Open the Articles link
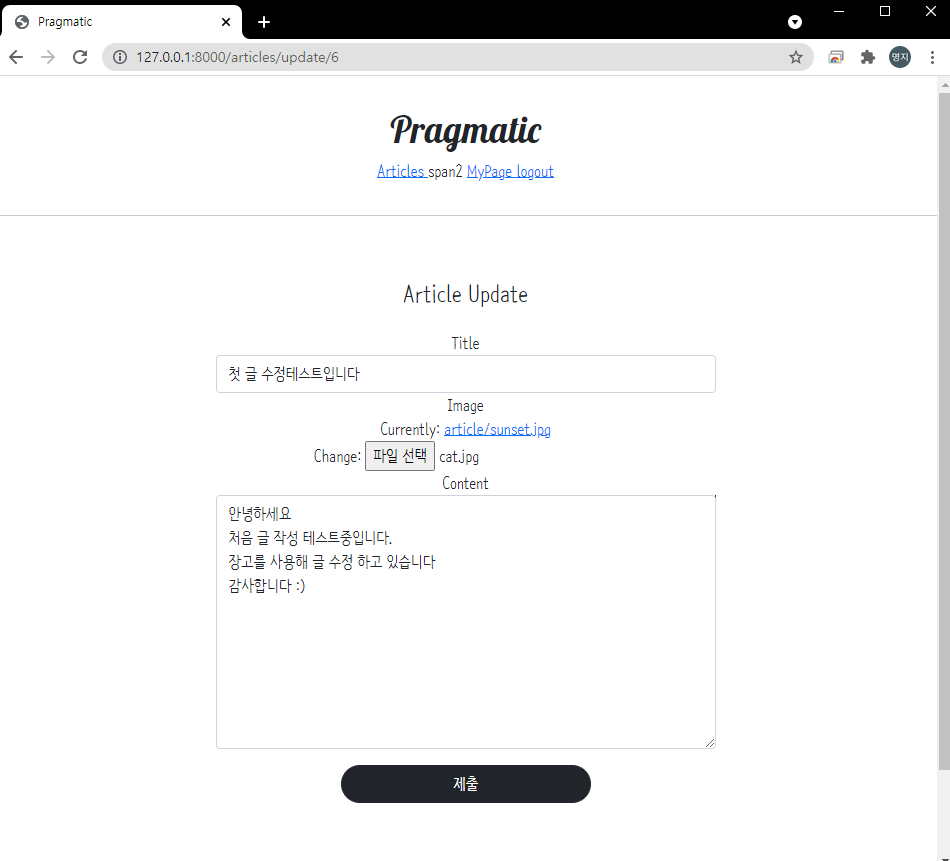 (x=400, y=171)
